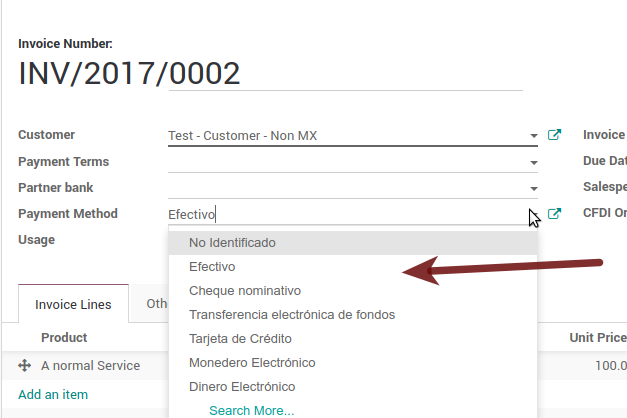Expand the Payment Terms dropdown arrow
Viewport: 627px width, 418px height.
pyautogui.click(x=534, y=162)
